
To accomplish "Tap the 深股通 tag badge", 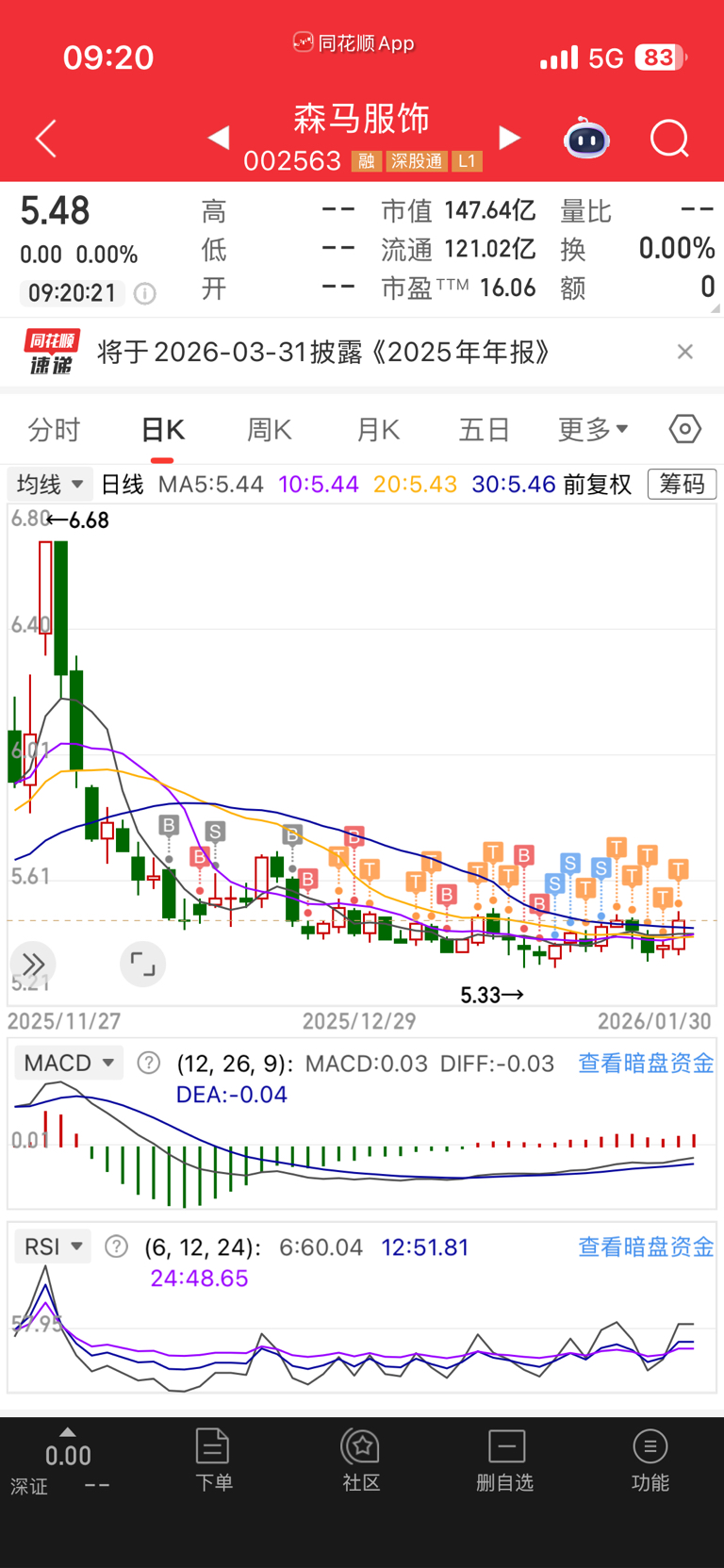I will (417, 161).
